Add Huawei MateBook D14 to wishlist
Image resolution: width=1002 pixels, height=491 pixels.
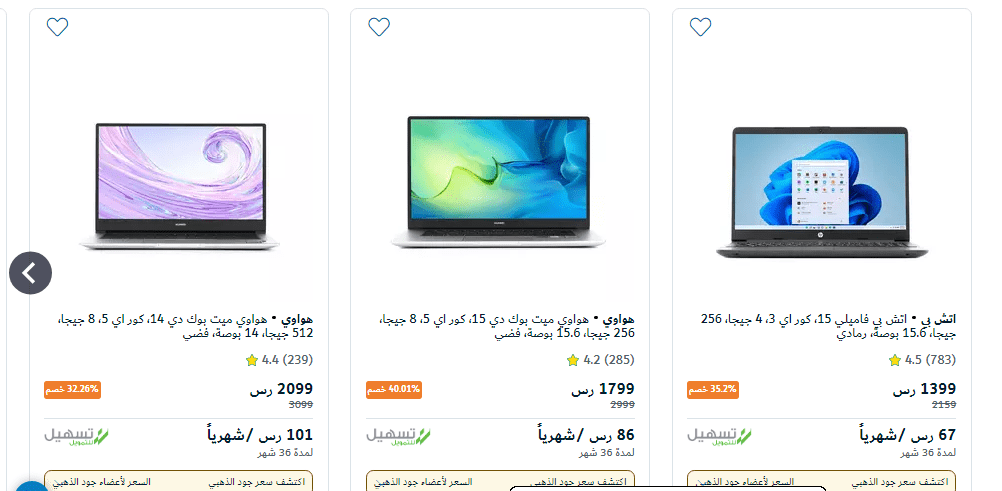[58, 27]
